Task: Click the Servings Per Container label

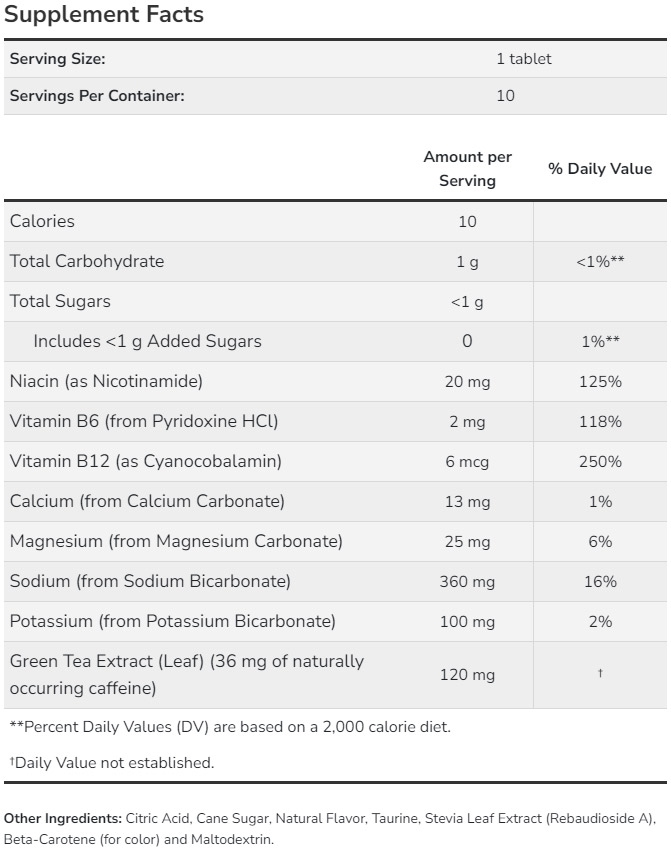Action: (97, 96)
